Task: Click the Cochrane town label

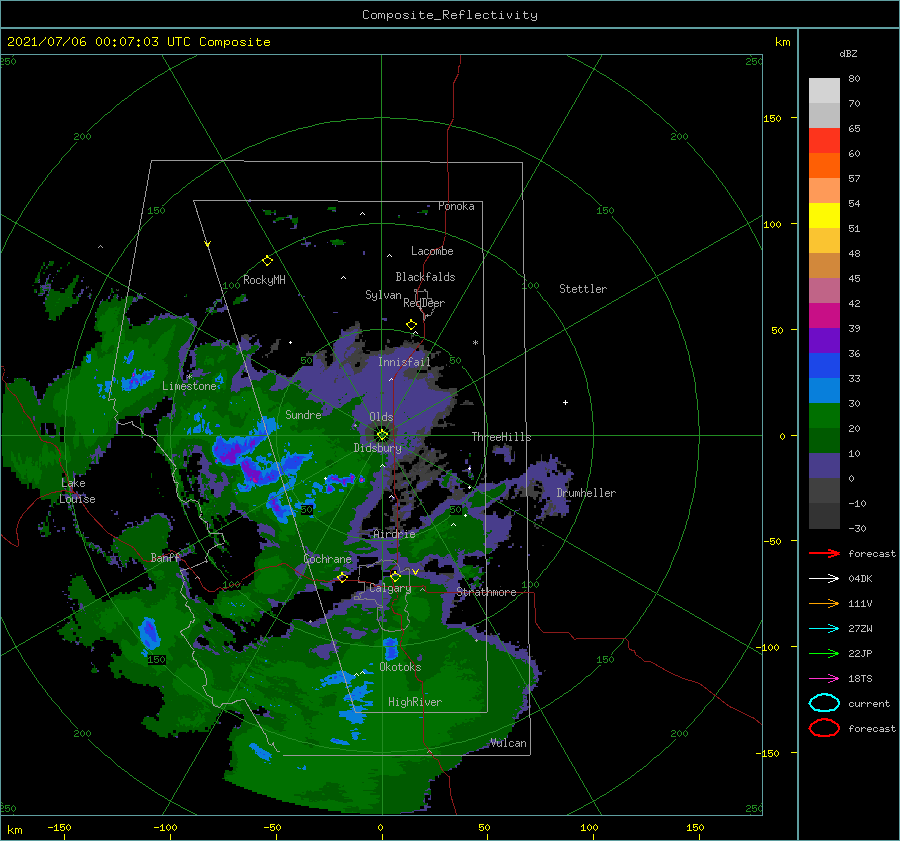Action: click(327, 559)
